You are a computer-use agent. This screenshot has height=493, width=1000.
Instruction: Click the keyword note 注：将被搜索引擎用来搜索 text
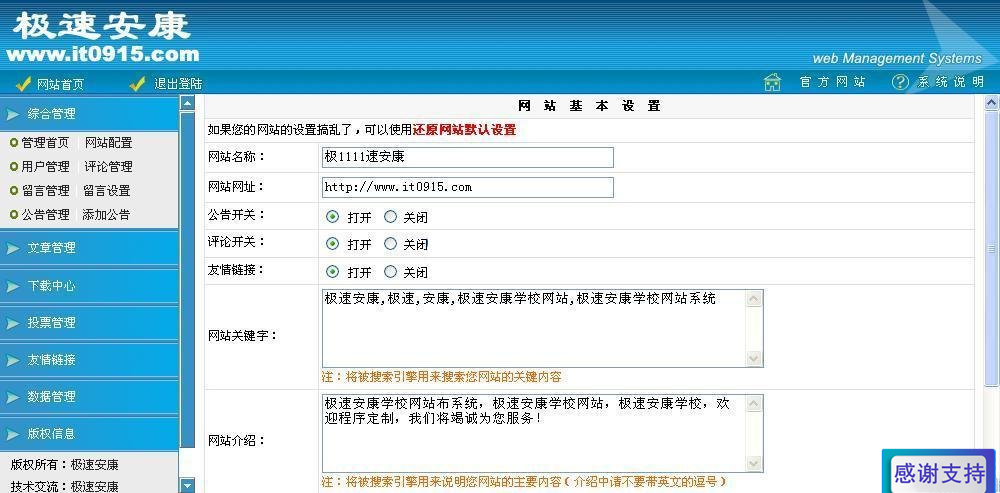441,377
